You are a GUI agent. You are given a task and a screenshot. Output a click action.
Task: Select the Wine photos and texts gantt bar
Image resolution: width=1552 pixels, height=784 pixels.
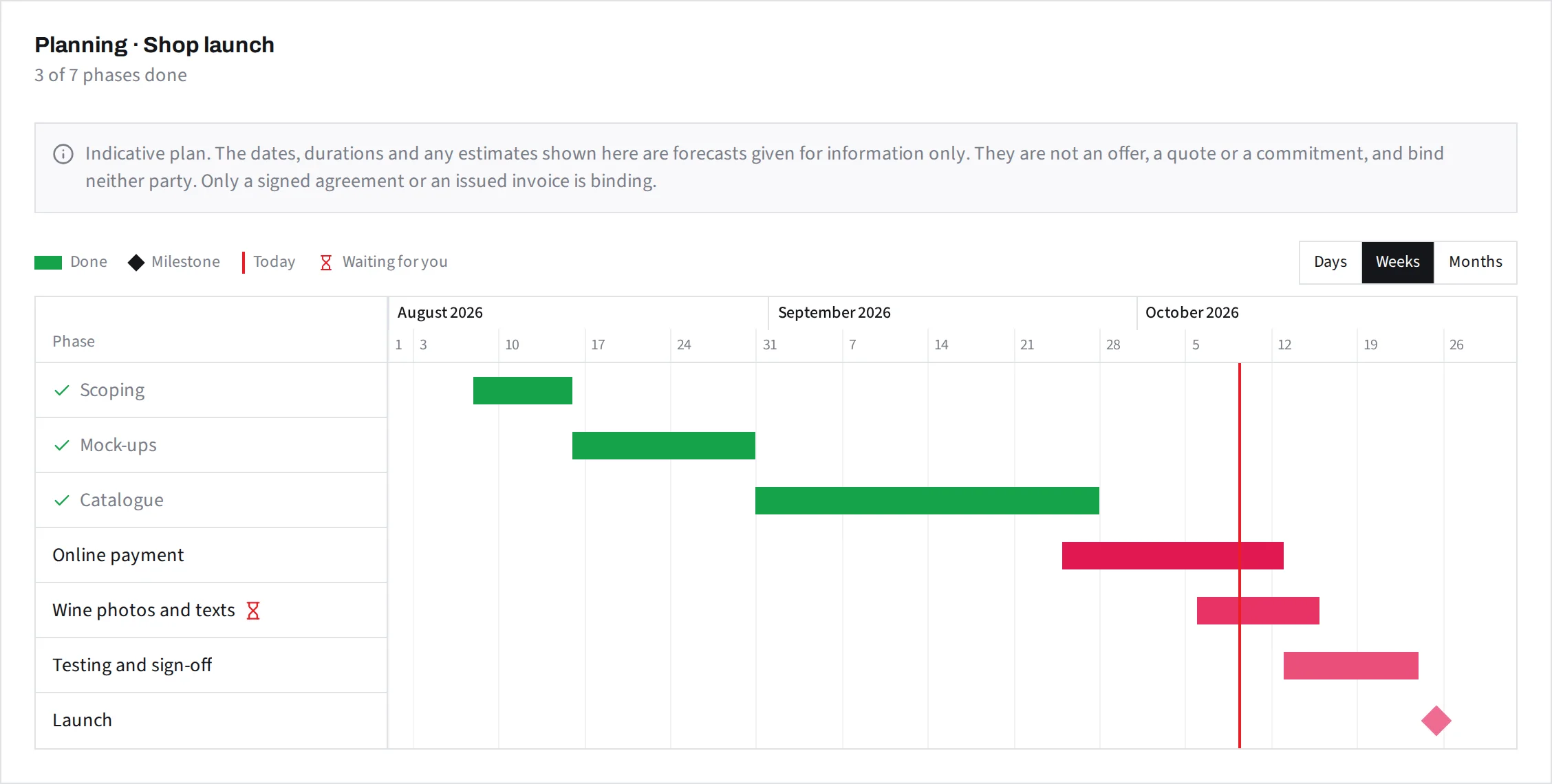pos(1258,611)
